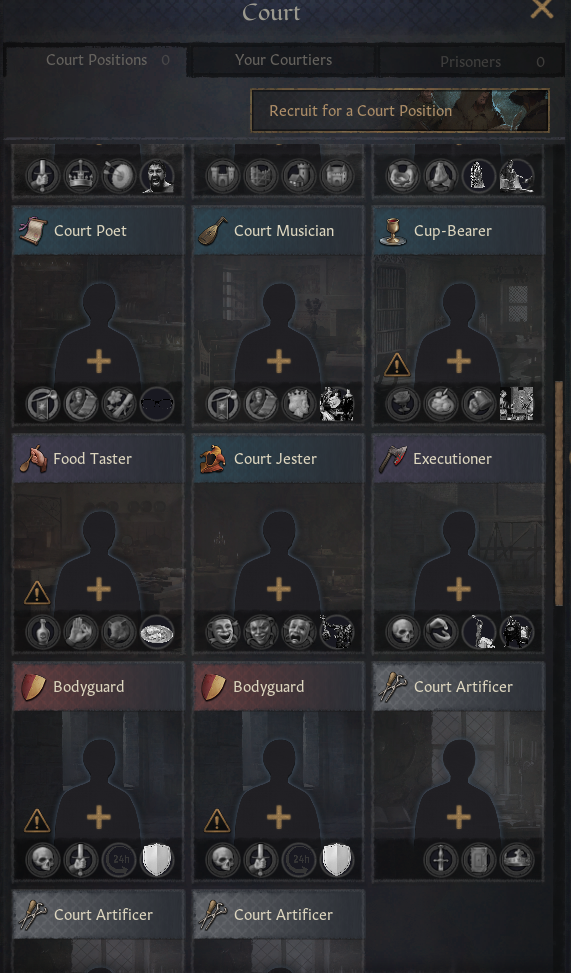571x973 pixels.
Task: Select the Court Positions tab
Action: click(x=96, y=60)
